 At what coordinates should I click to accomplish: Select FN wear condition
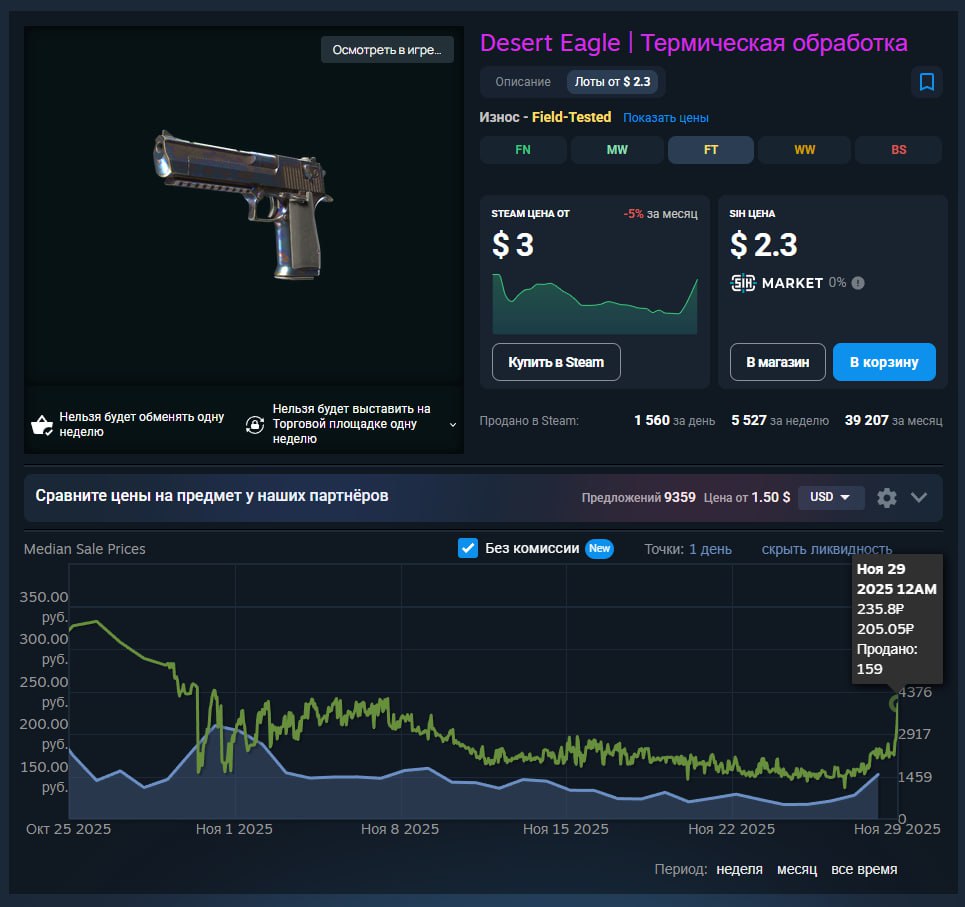(523, 150)
